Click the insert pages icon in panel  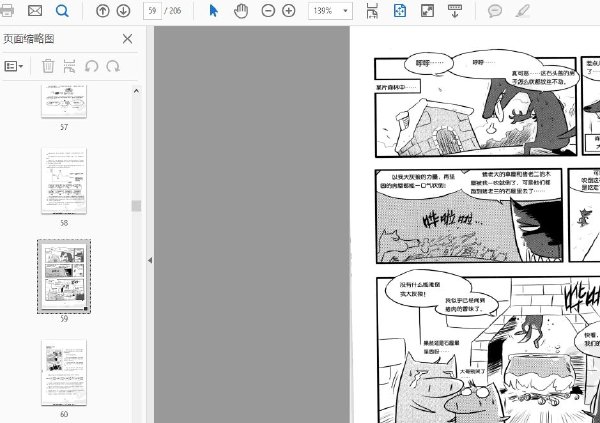(x=69, y=66)
